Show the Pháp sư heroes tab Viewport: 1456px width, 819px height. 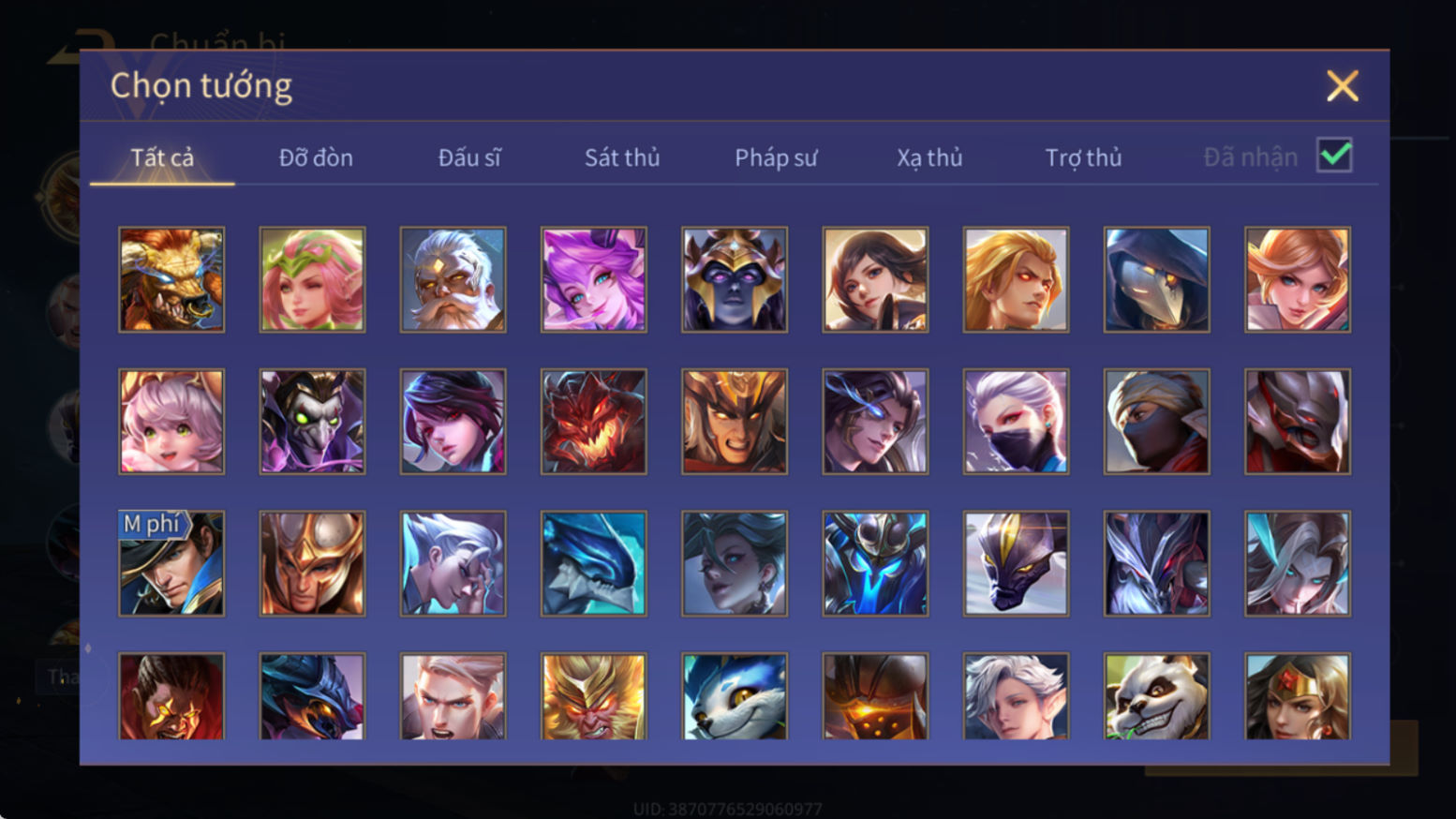(x=776, y=157)
